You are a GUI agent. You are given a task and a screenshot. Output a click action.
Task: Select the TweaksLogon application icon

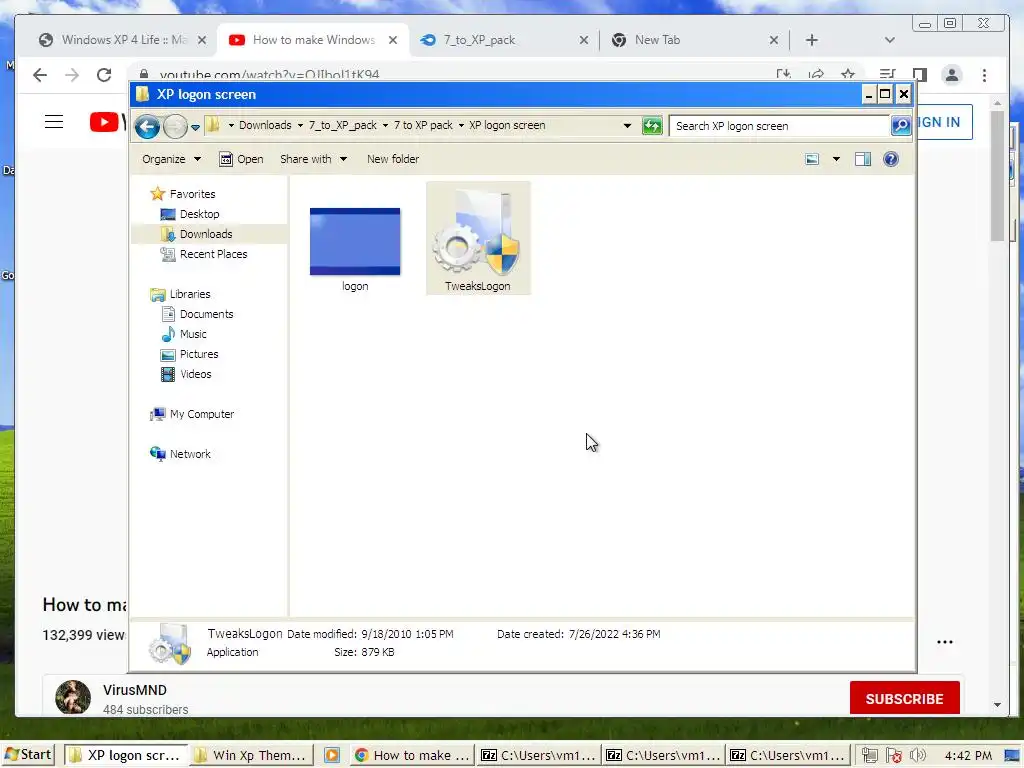(x=478, y=239)
